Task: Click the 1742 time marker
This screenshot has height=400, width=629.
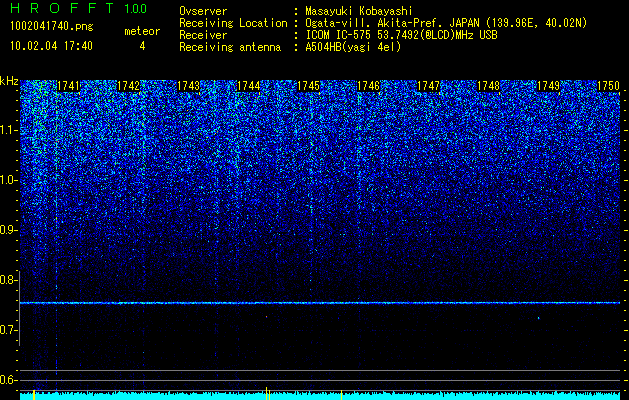Action: [x=128, y=86]
